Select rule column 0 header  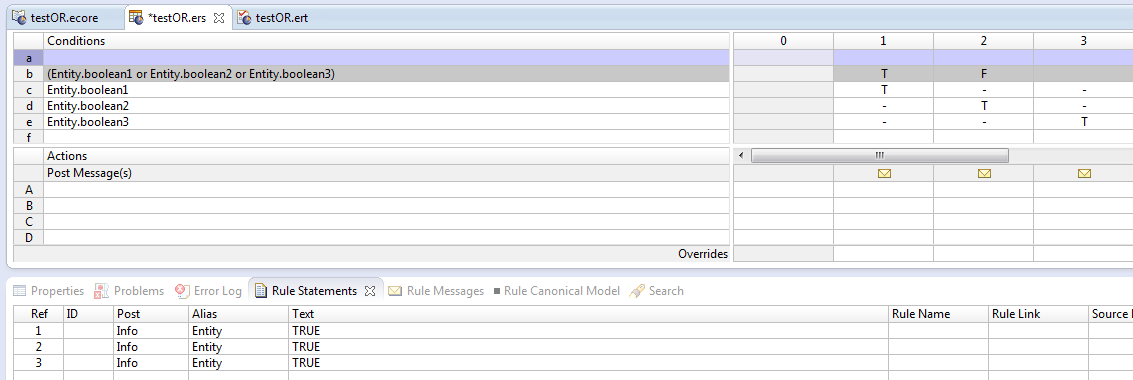[x=783, y=41]
